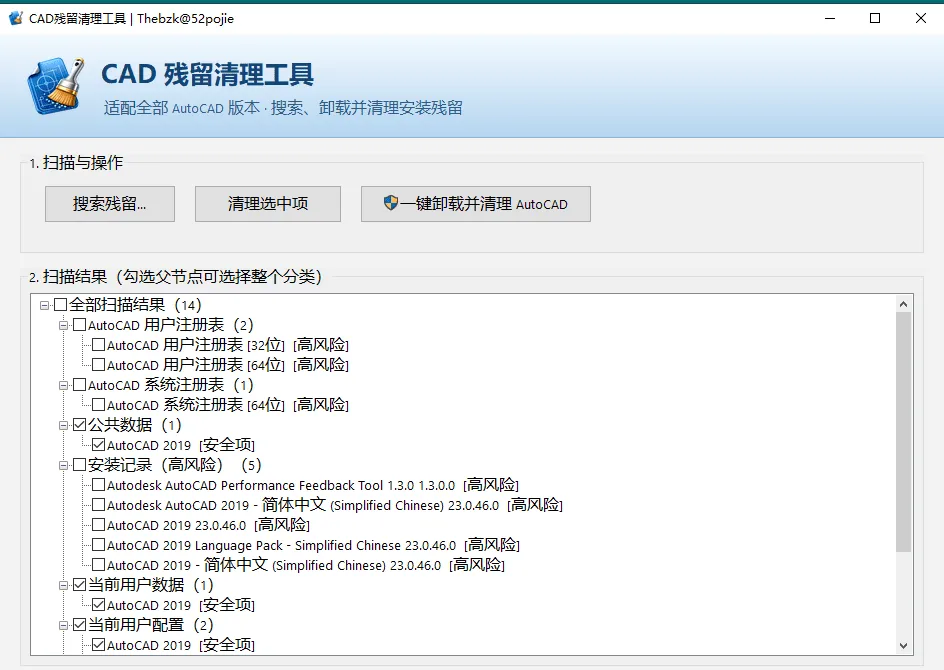Select the AutoCAD 2019 Language Pack row text
The height and width of the screenshot is (670, 944).
tap(313, 545)
